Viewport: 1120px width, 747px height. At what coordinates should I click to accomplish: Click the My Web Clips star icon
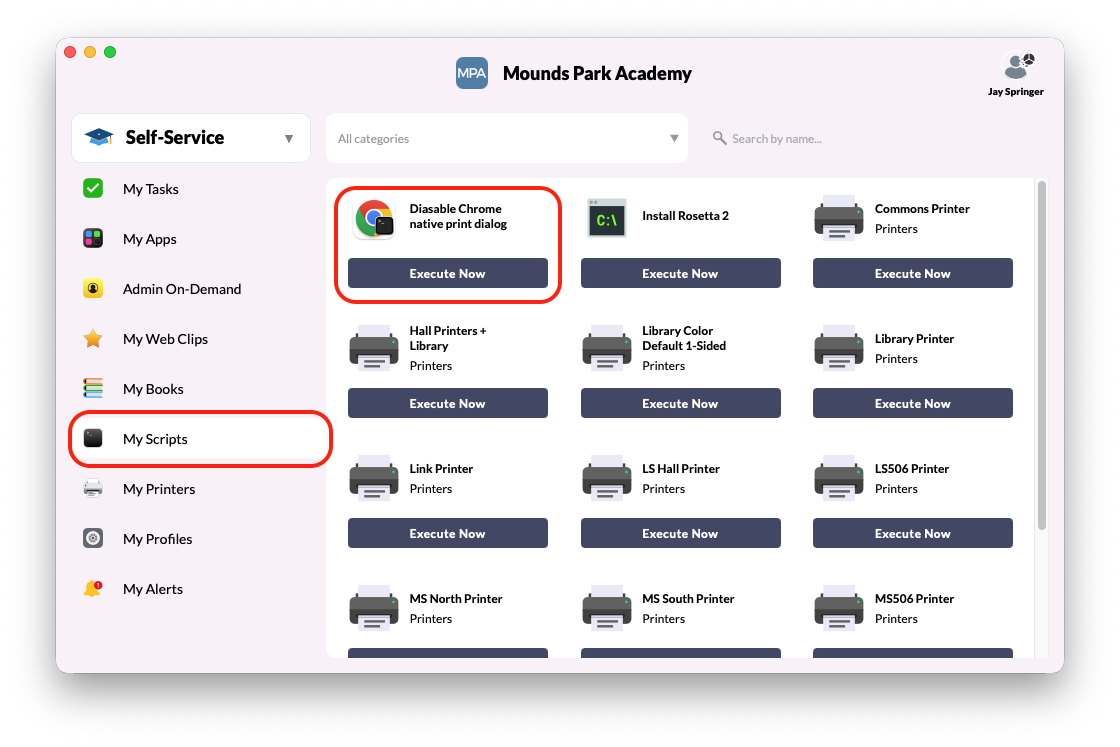point(93,339)
